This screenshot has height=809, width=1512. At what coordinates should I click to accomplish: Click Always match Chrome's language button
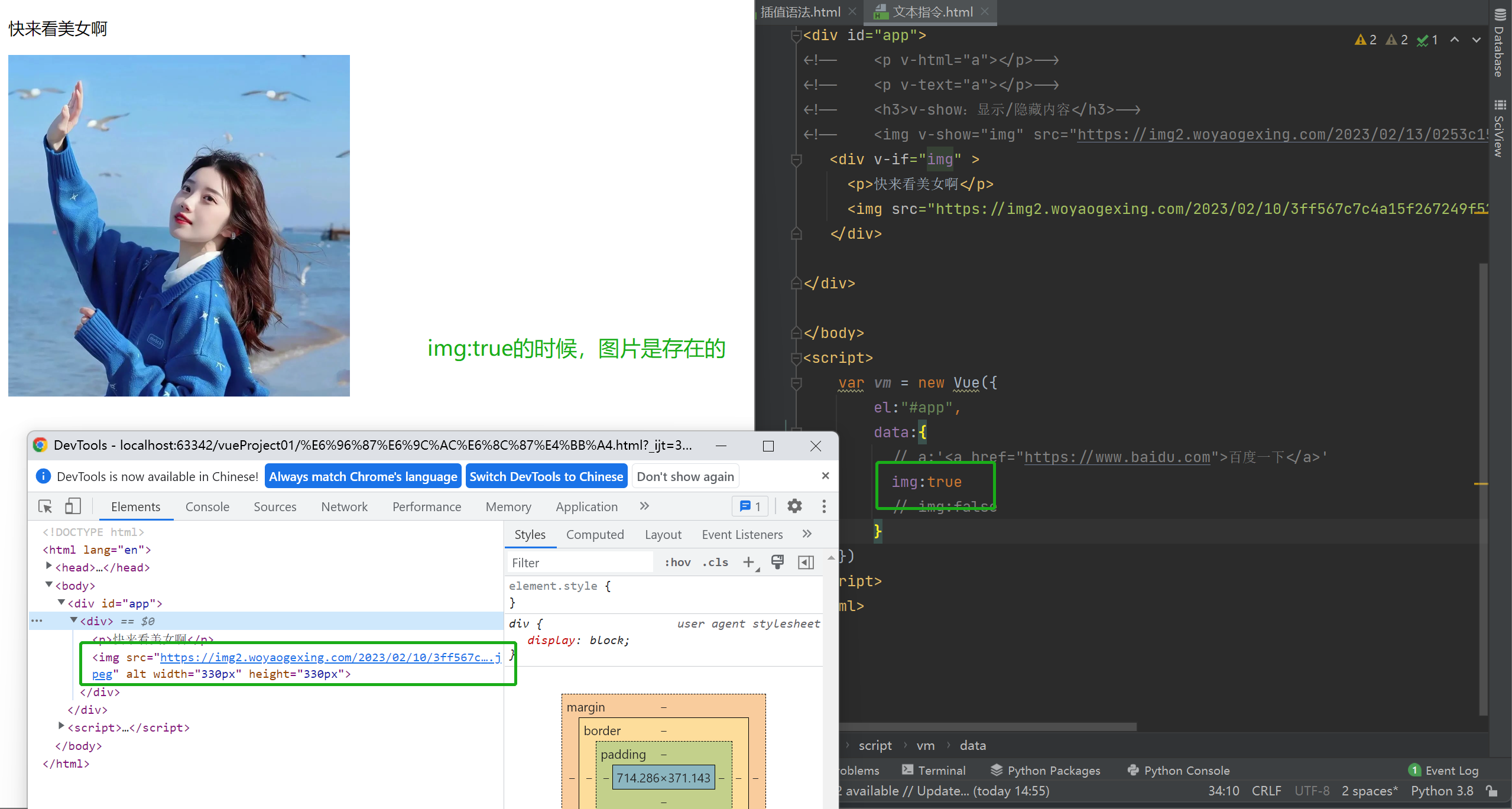coord(363,476)
